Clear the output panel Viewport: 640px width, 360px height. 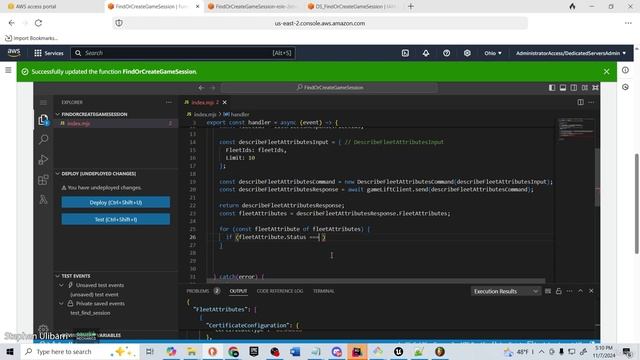[548, 291]
